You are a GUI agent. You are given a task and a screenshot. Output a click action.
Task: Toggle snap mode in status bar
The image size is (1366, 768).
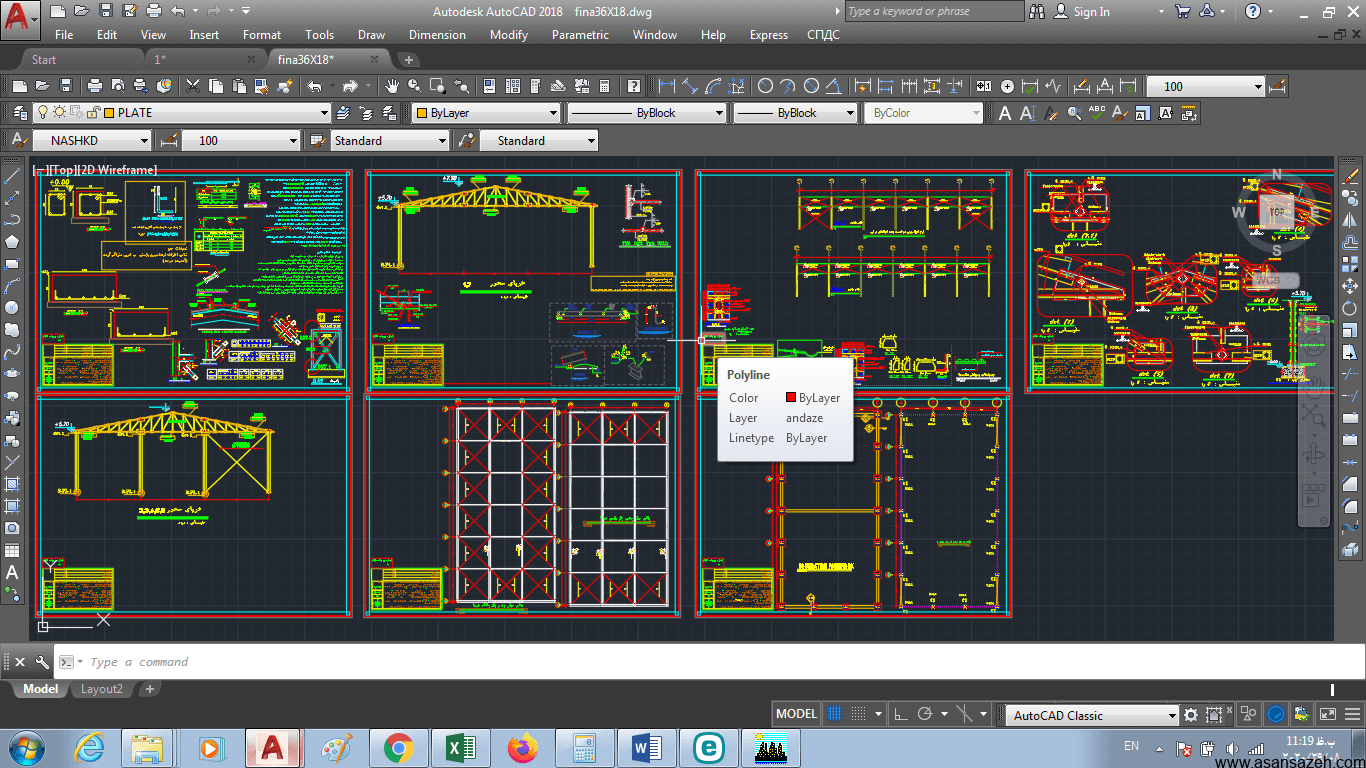pos(858,714)
